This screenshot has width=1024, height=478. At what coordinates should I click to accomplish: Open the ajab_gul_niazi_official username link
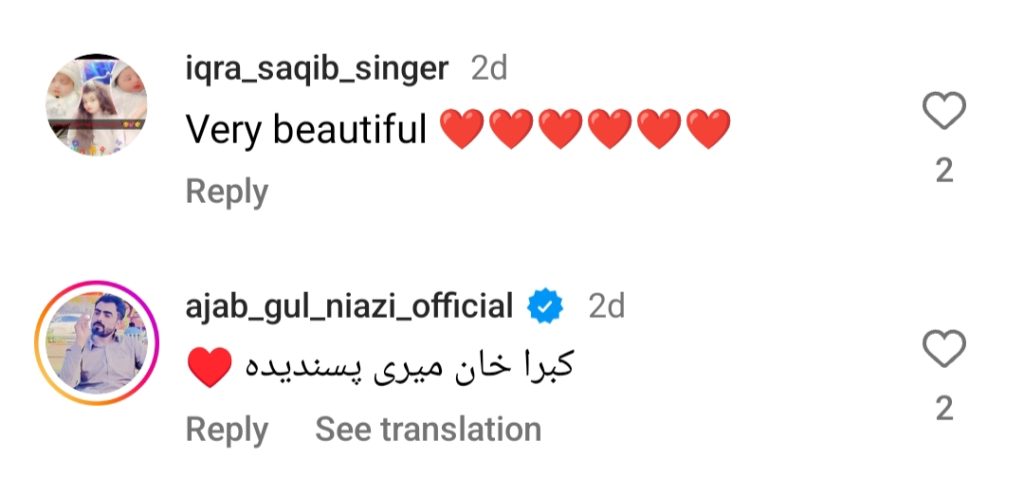tap(349, 306)
